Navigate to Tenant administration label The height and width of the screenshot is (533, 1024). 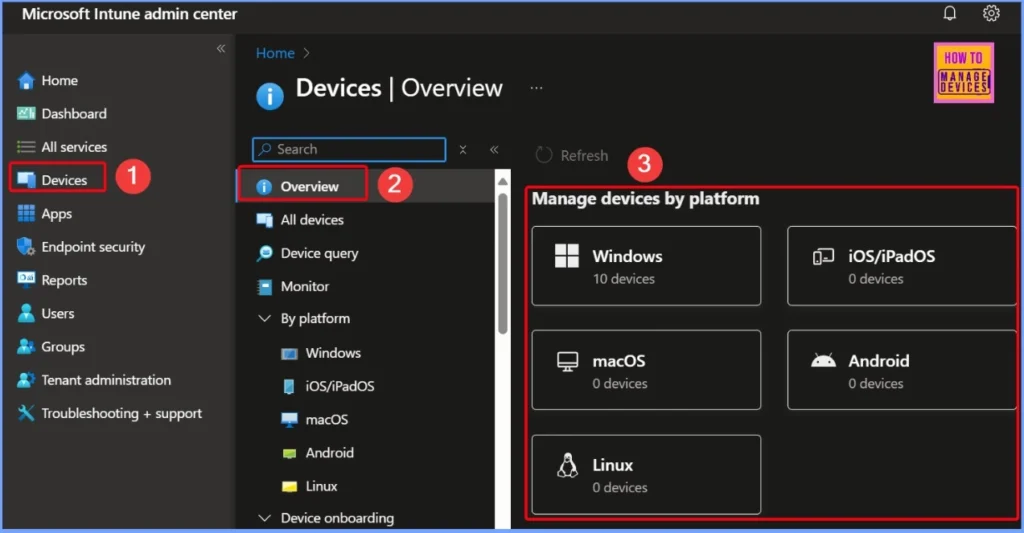click(106, 380)
